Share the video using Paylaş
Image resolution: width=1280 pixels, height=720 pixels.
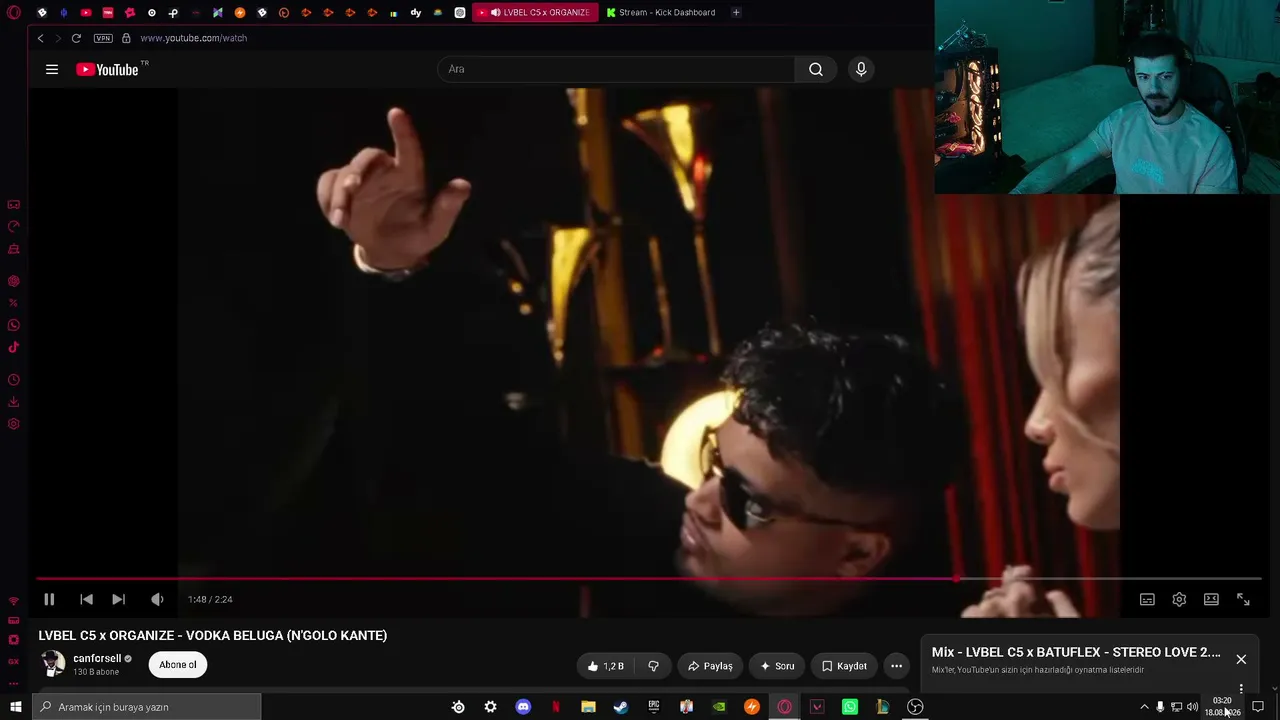coord(710,666)
